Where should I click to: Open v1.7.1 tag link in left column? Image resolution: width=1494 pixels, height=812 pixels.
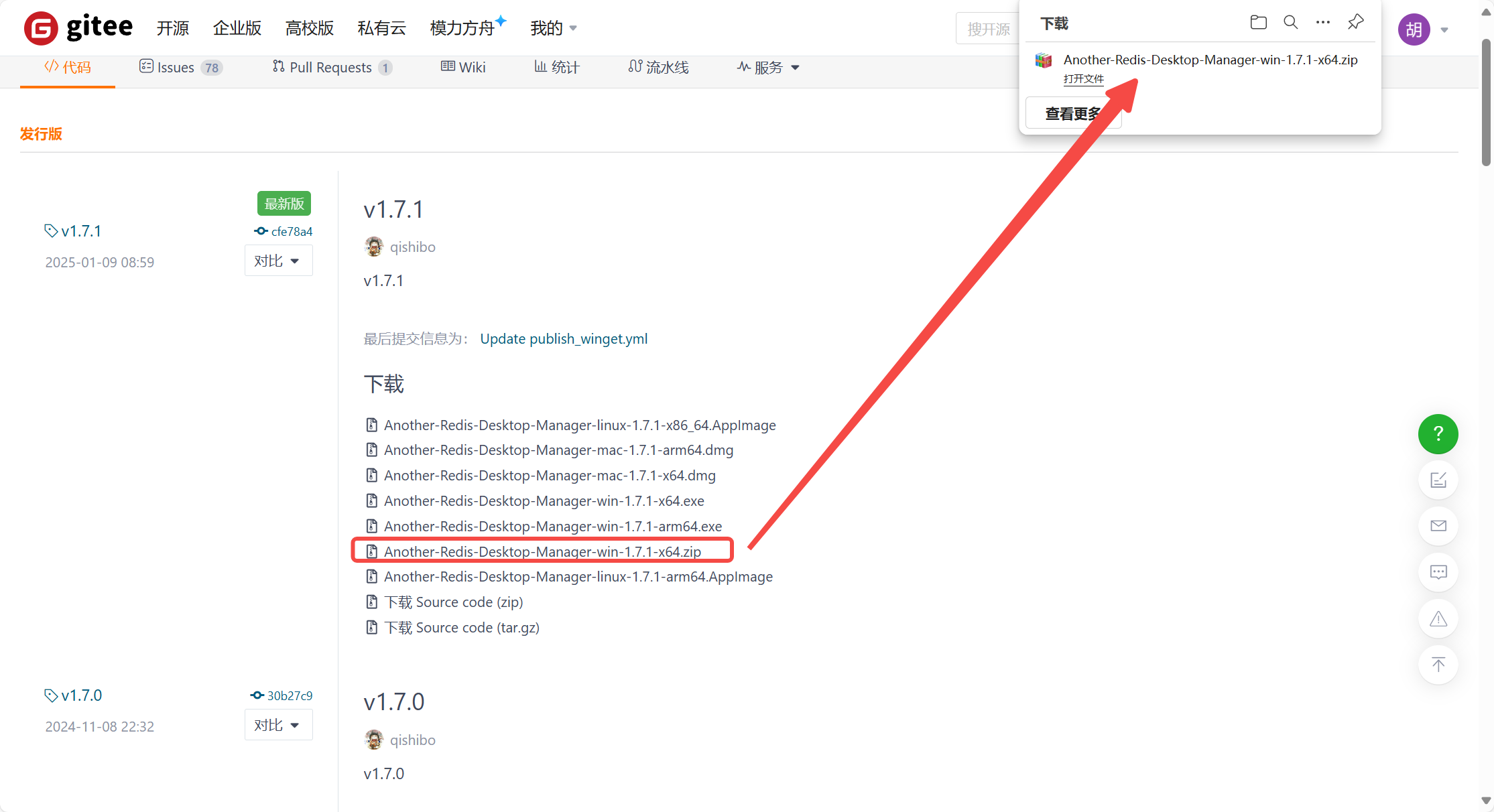[x=81, y=231]
